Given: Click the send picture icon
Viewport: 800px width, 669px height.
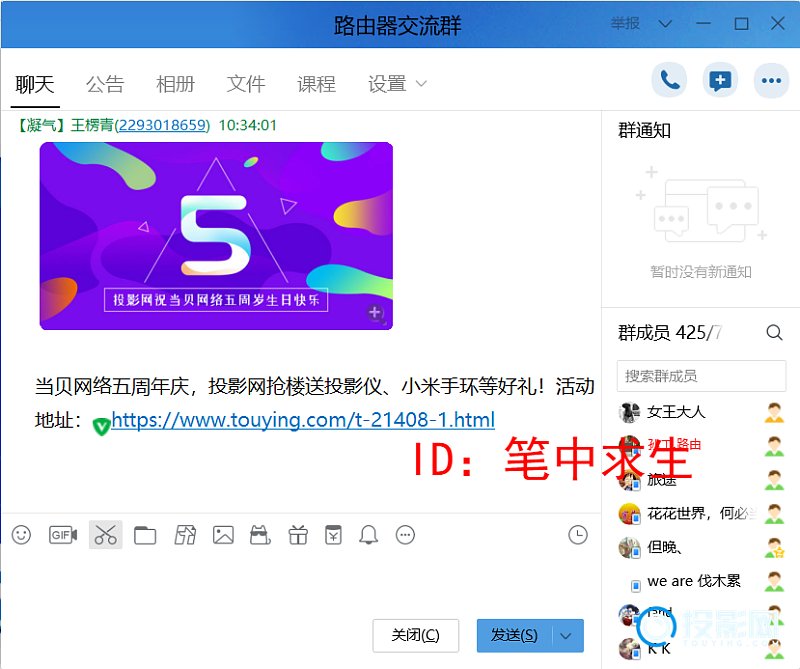Looking at the screenshot, I should click(x=223, y=535).
